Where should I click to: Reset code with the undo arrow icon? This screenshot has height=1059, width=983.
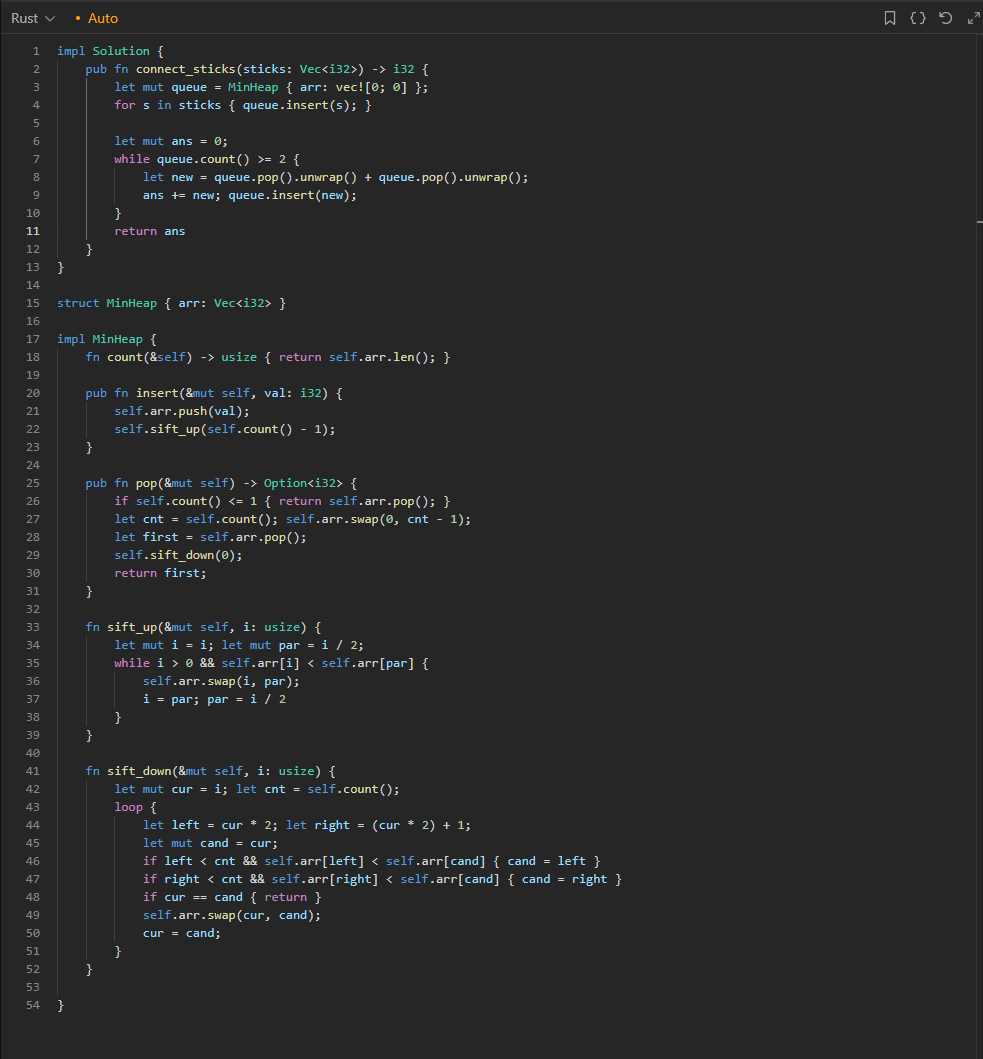coord(946,18)
